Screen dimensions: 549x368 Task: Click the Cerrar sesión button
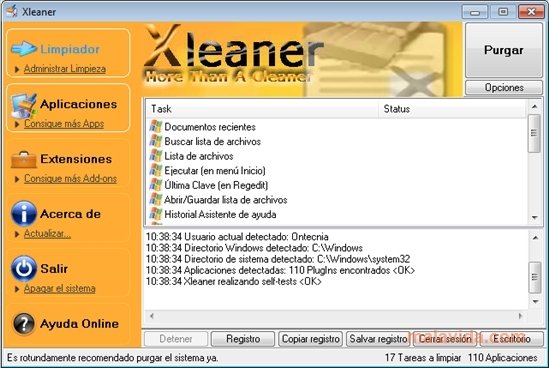point(445,339)
